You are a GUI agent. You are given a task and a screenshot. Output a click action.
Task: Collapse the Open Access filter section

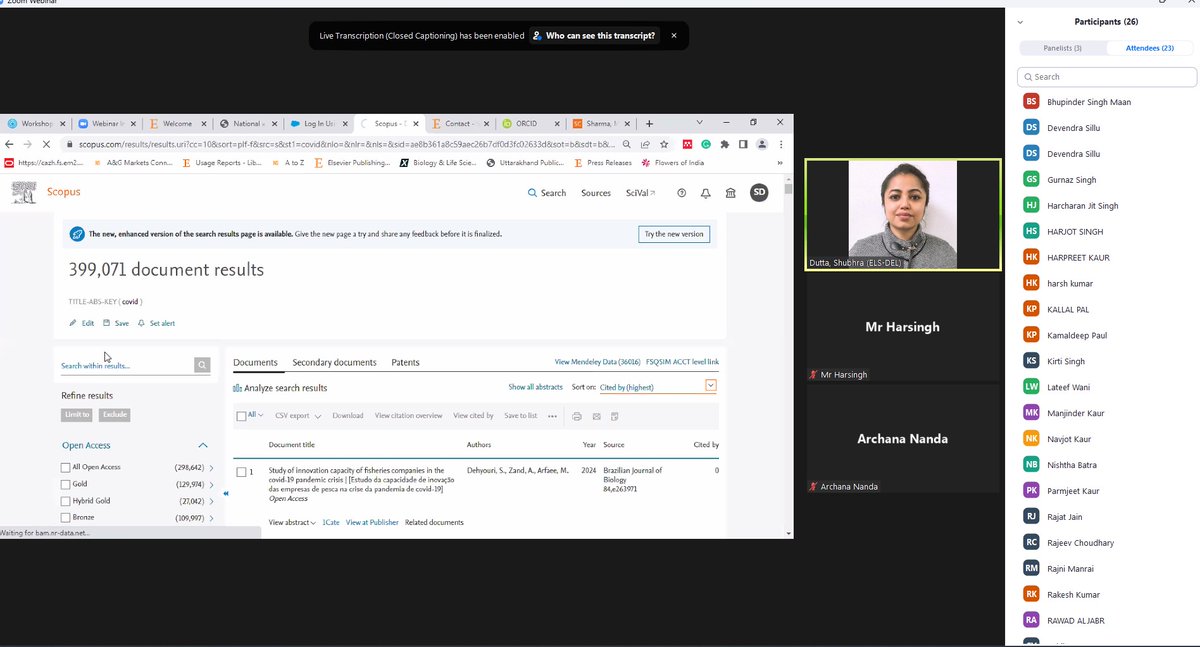tap(203, 445)
